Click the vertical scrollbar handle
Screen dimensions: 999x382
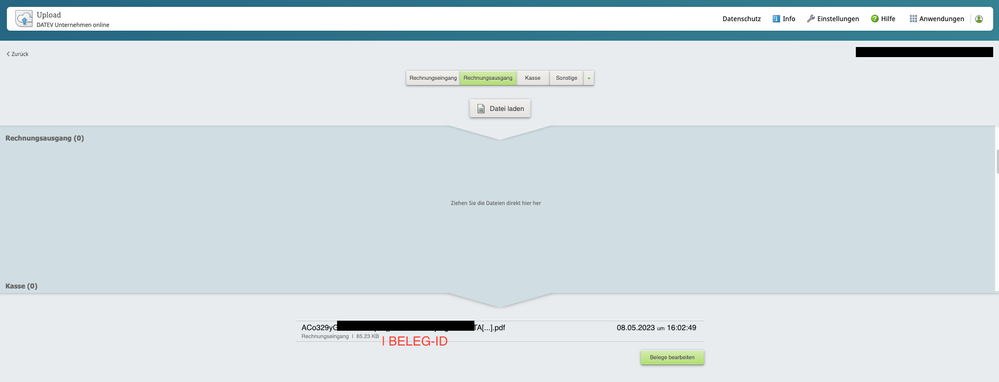pyautogui.click(x=996, y=162)
